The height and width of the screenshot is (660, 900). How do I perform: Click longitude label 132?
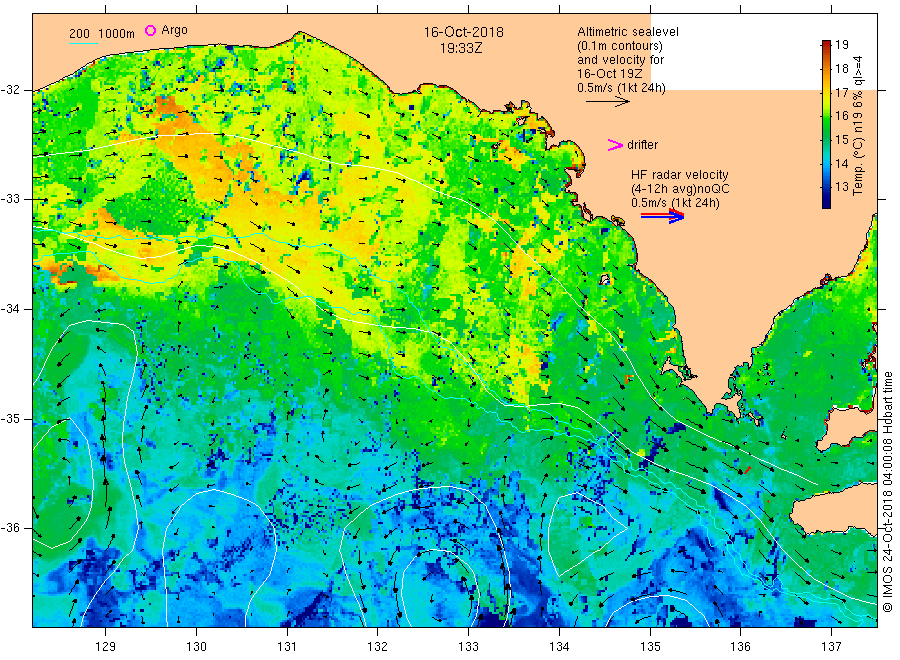378,647
